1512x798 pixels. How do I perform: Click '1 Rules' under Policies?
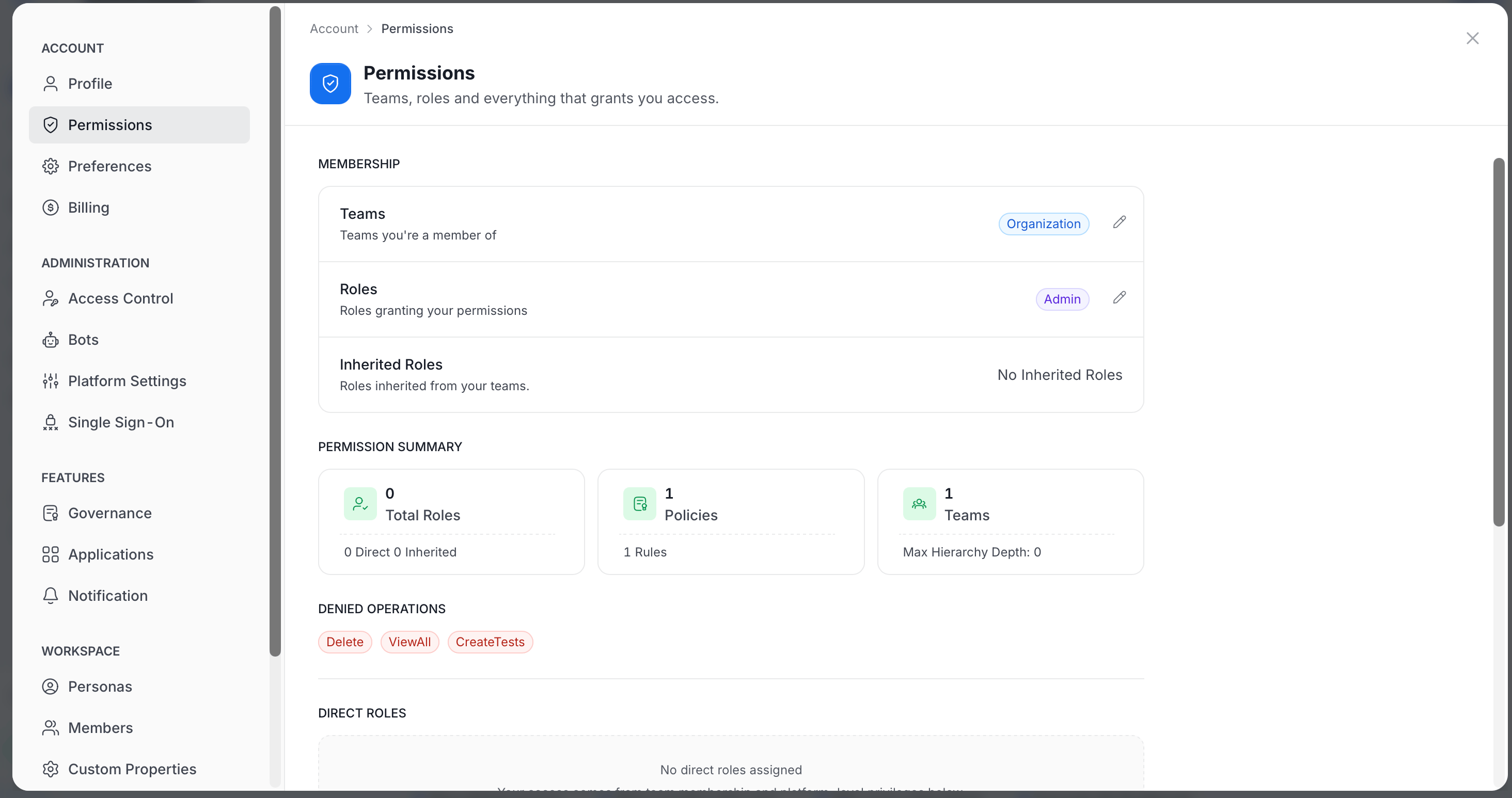tap(645, 552)
